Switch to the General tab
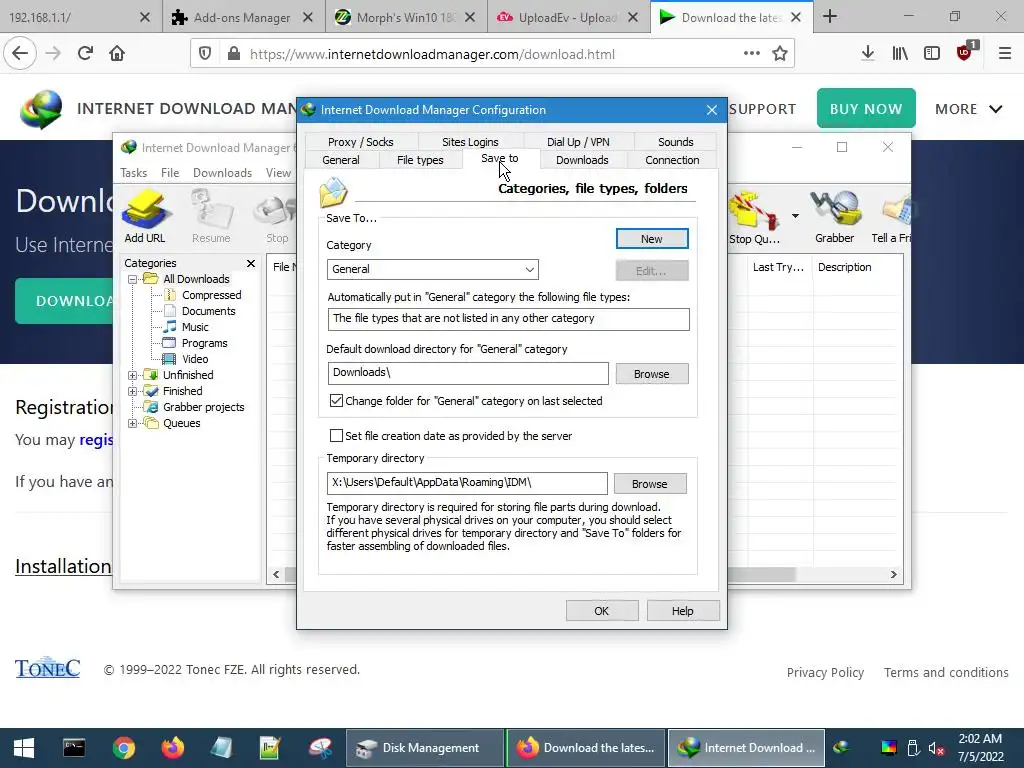 click(x=341, y=160)
